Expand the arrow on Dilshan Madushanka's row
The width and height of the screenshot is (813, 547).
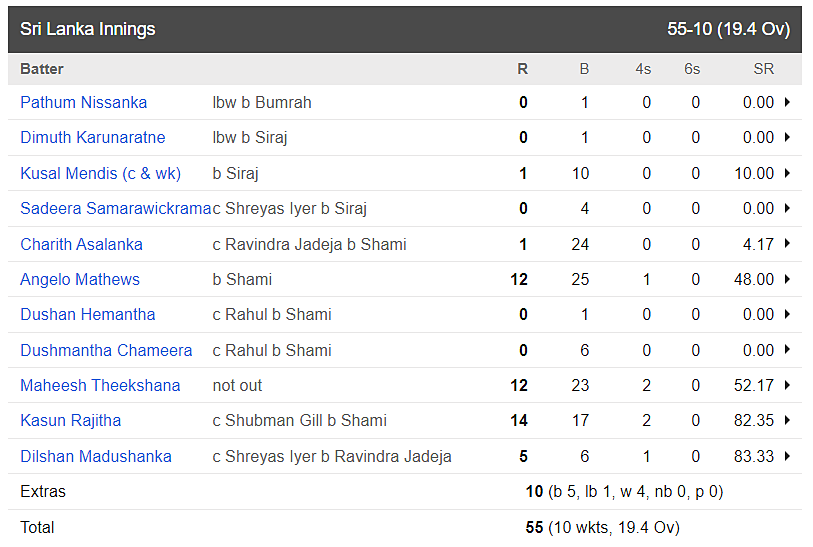coord(788,456)
